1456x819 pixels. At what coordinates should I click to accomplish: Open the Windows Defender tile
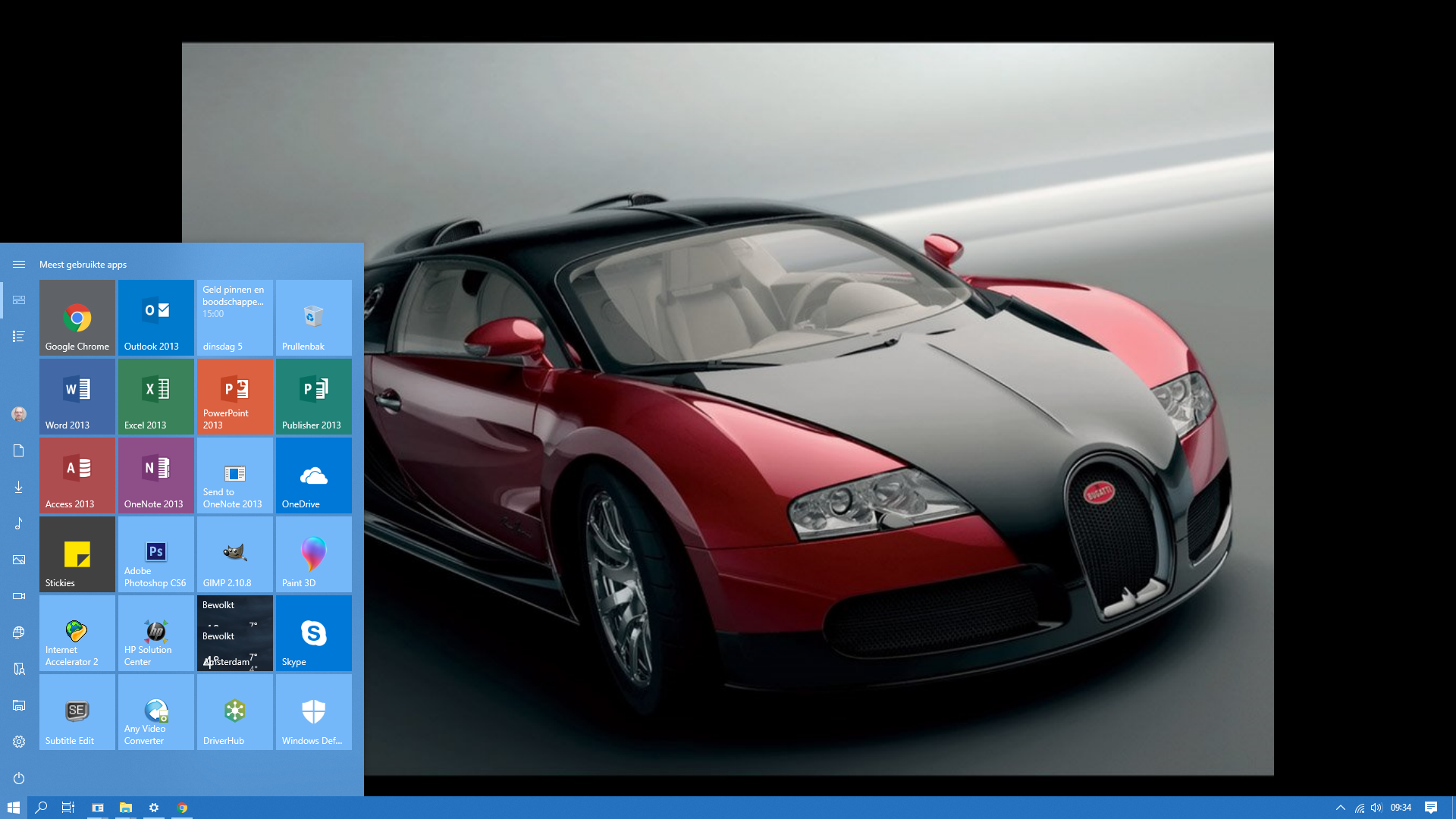pos(313,712)
